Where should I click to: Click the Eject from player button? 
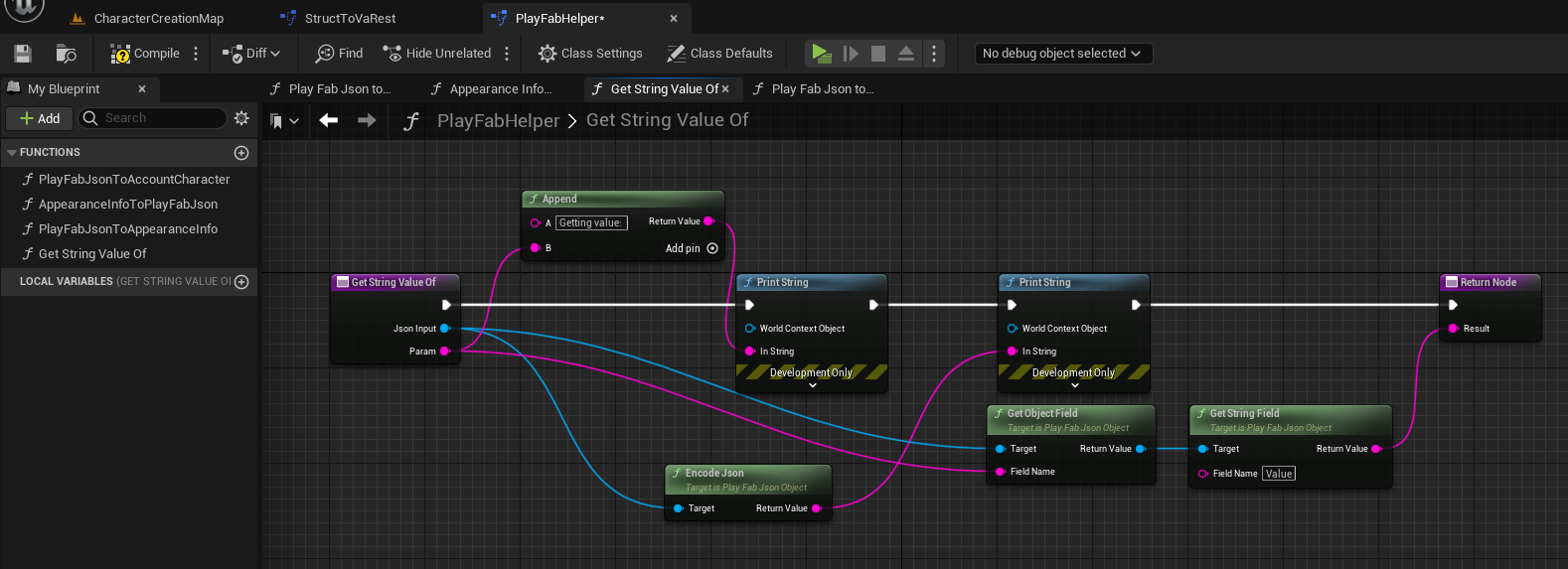906,54
